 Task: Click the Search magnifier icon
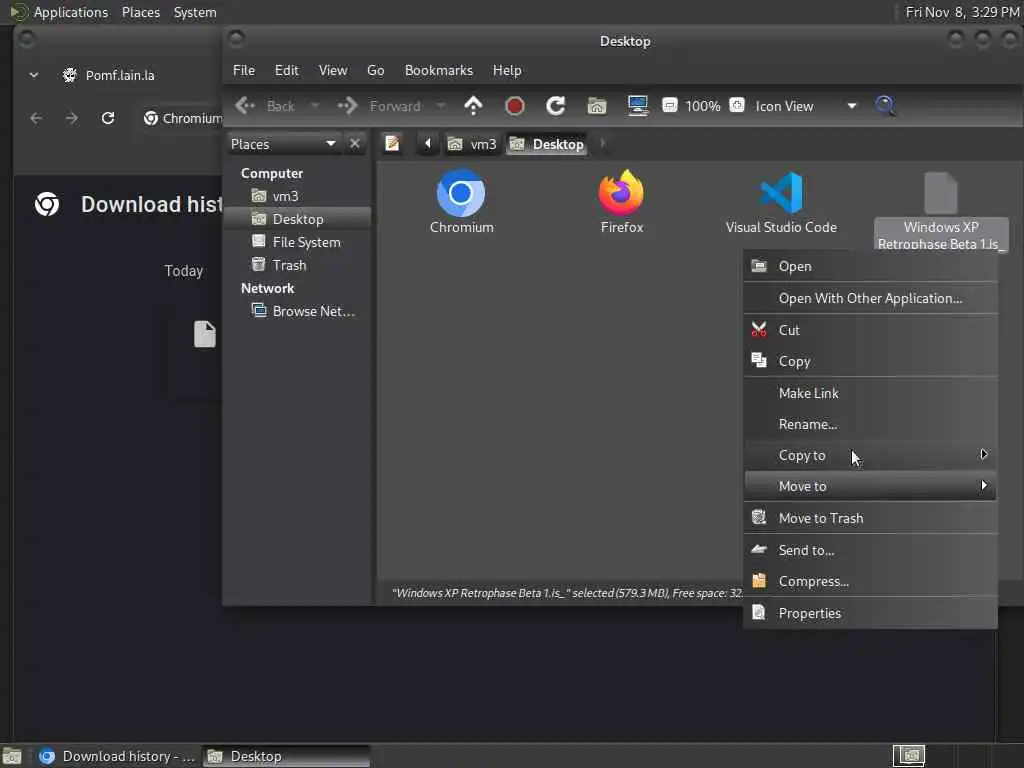click(x=885, y=105)
